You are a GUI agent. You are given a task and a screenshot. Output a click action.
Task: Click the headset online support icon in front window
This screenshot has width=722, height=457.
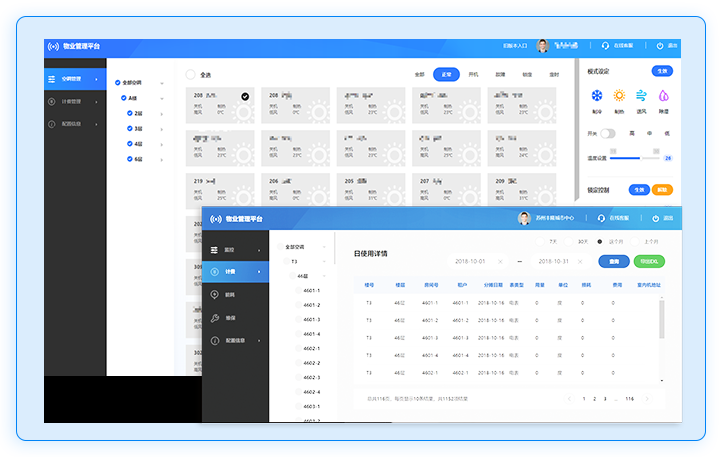[602, 218]
